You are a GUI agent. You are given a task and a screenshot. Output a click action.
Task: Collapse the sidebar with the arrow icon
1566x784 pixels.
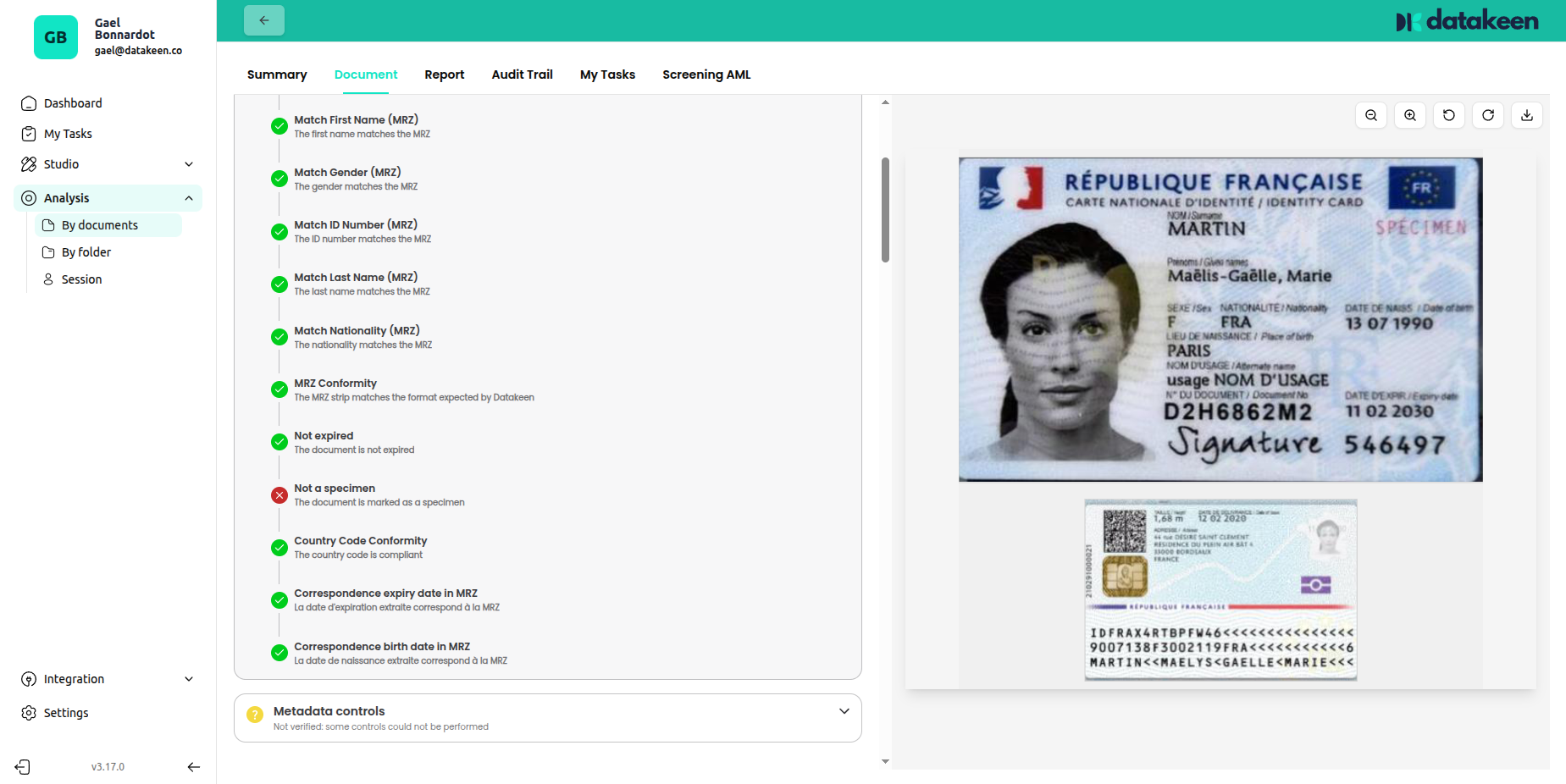click(x=193, y=767)
